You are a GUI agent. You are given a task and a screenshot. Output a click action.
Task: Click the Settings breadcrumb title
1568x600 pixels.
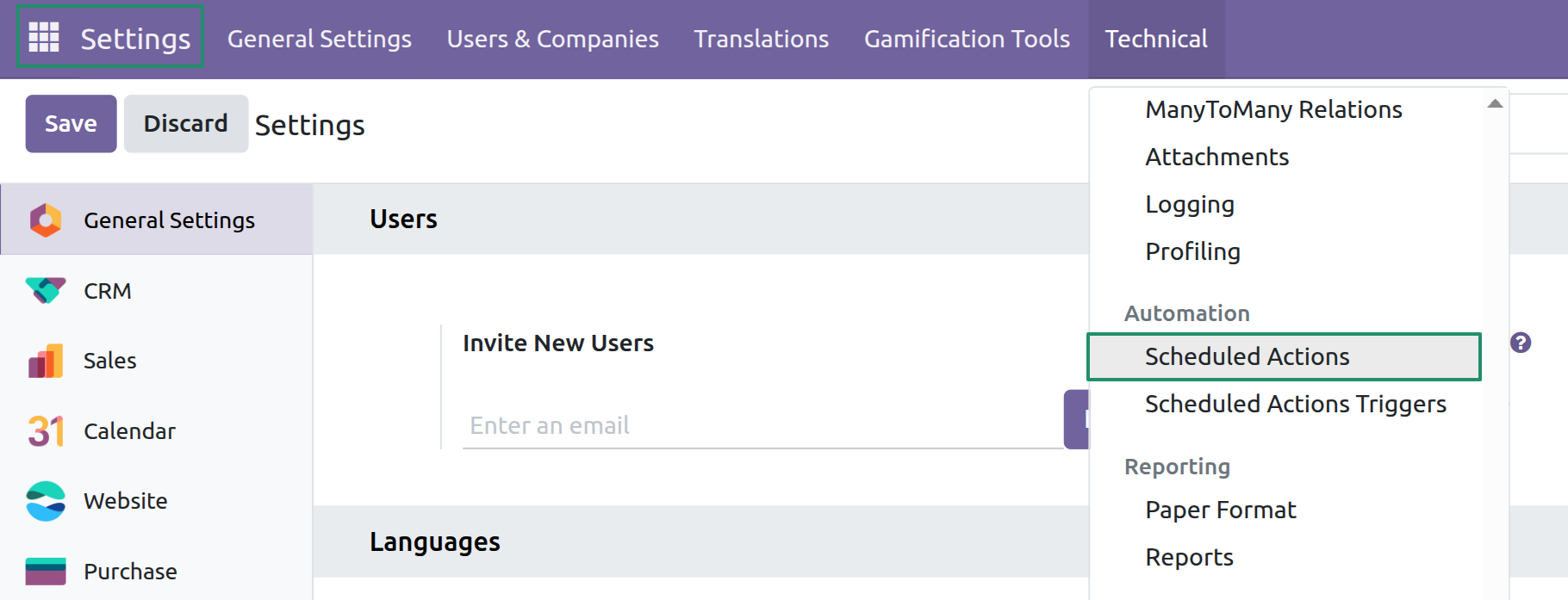310,126
